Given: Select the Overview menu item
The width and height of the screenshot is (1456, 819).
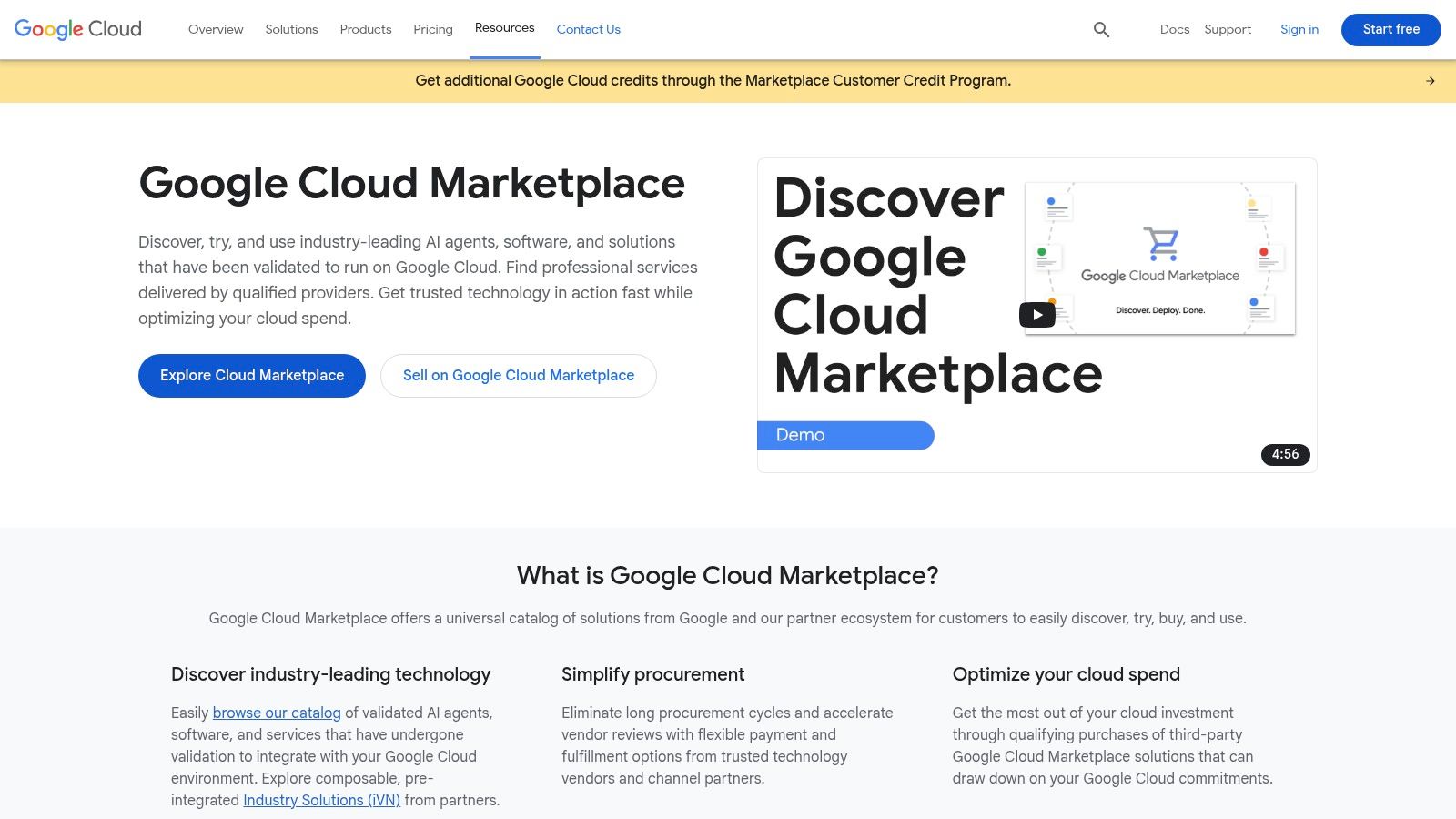Looking at the screenshot, I should tap(215, 29).
